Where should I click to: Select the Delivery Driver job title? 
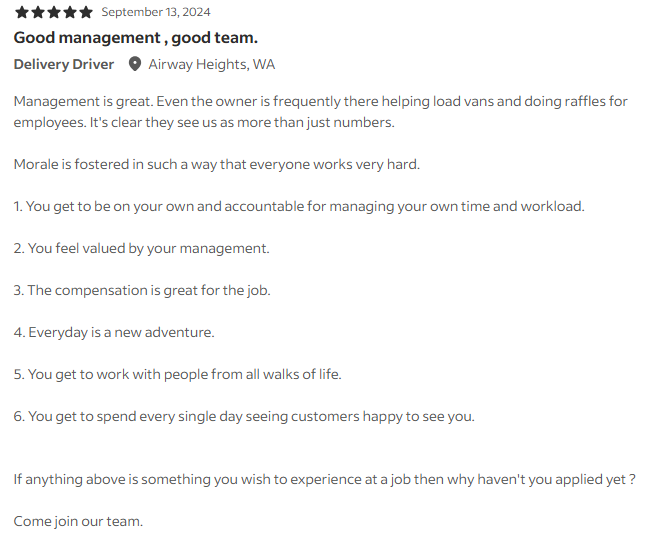click(64, 64)
